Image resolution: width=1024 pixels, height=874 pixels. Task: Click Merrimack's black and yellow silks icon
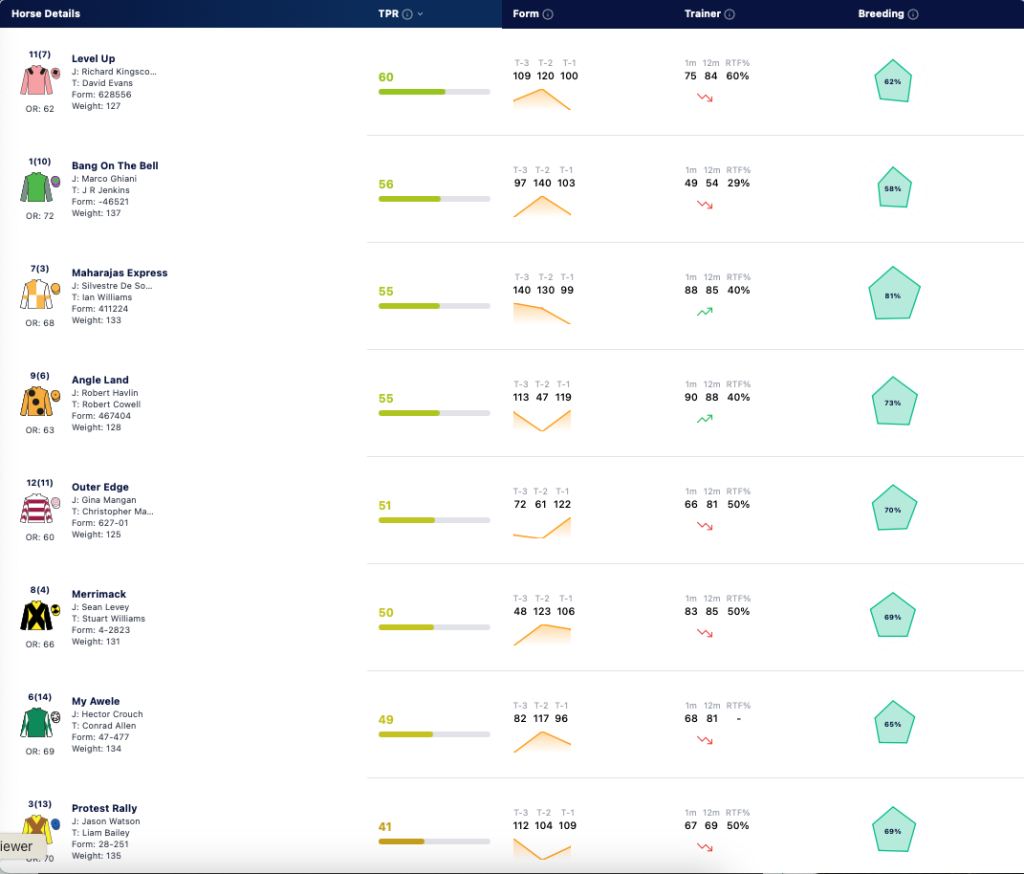point(37,615)
